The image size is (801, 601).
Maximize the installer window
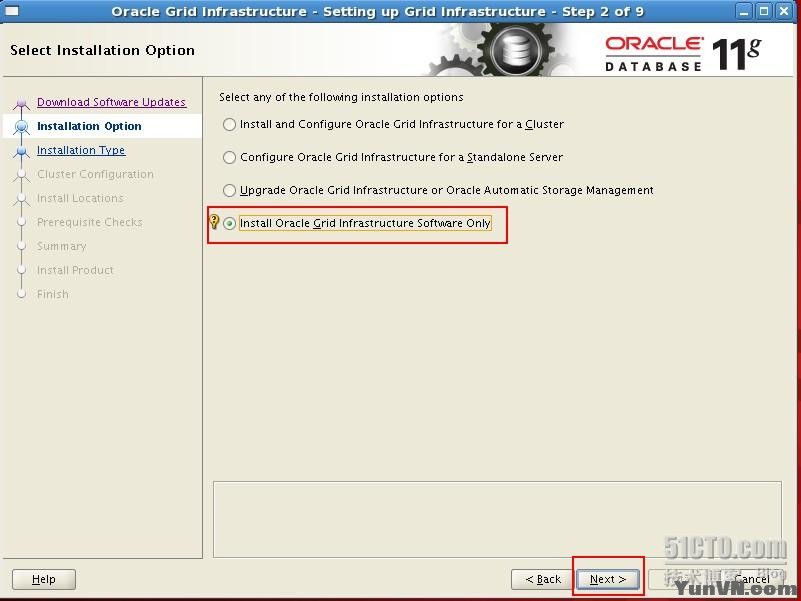[x=764, y=11]
